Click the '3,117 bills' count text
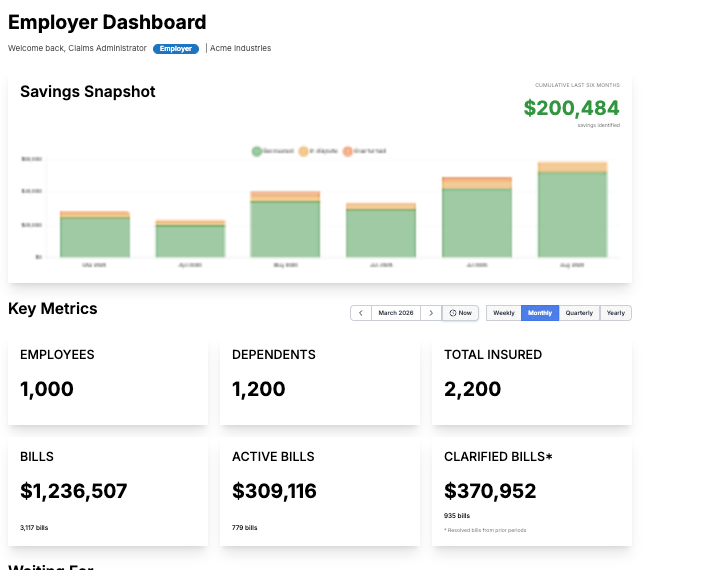711x570 pixels. coord(34,528)
